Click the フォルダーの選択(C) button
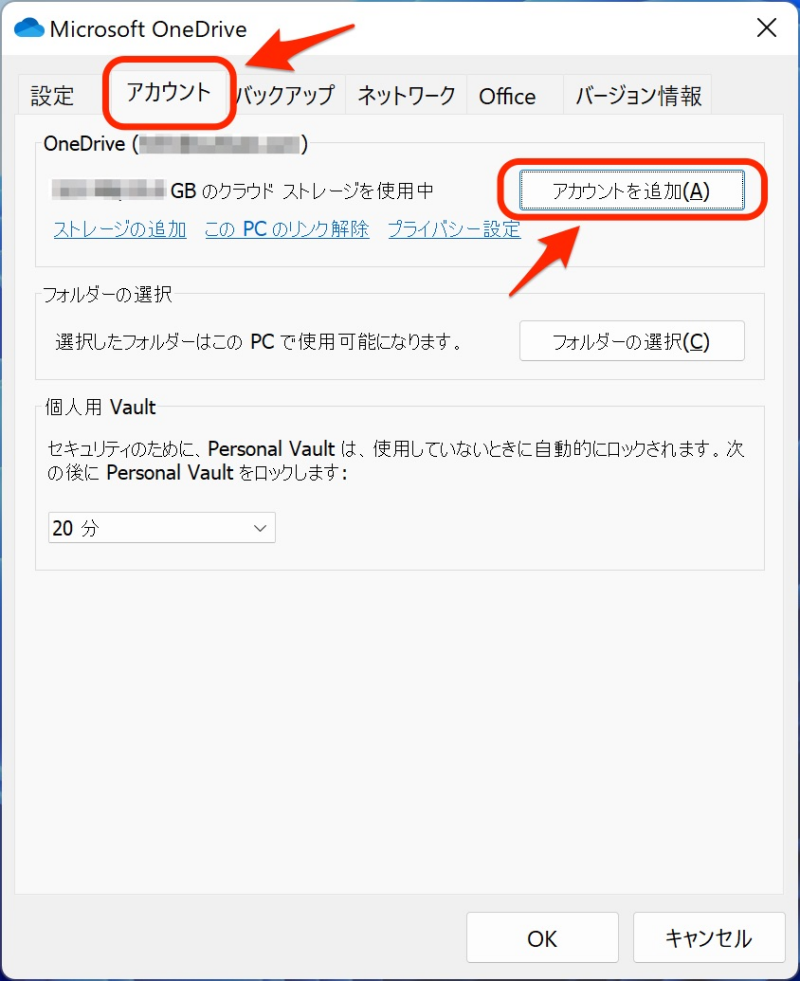Viewport: 800px width, 981px height. (x=632, y=341)
